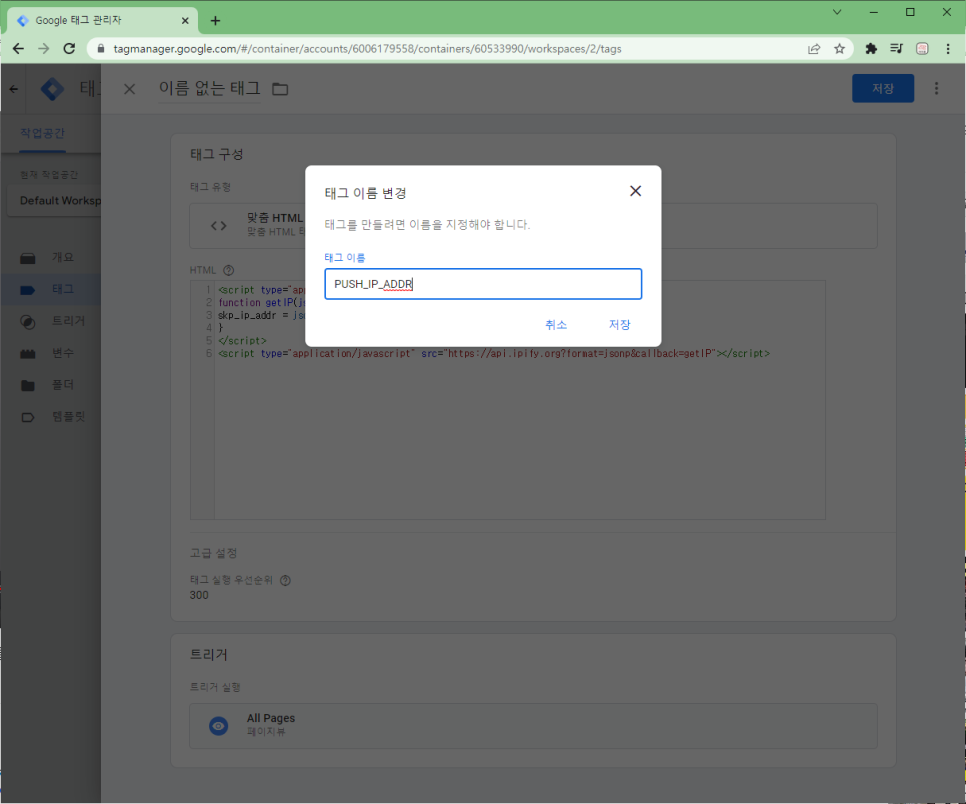Click the help icon beside tag firing priority

point(285,580)
